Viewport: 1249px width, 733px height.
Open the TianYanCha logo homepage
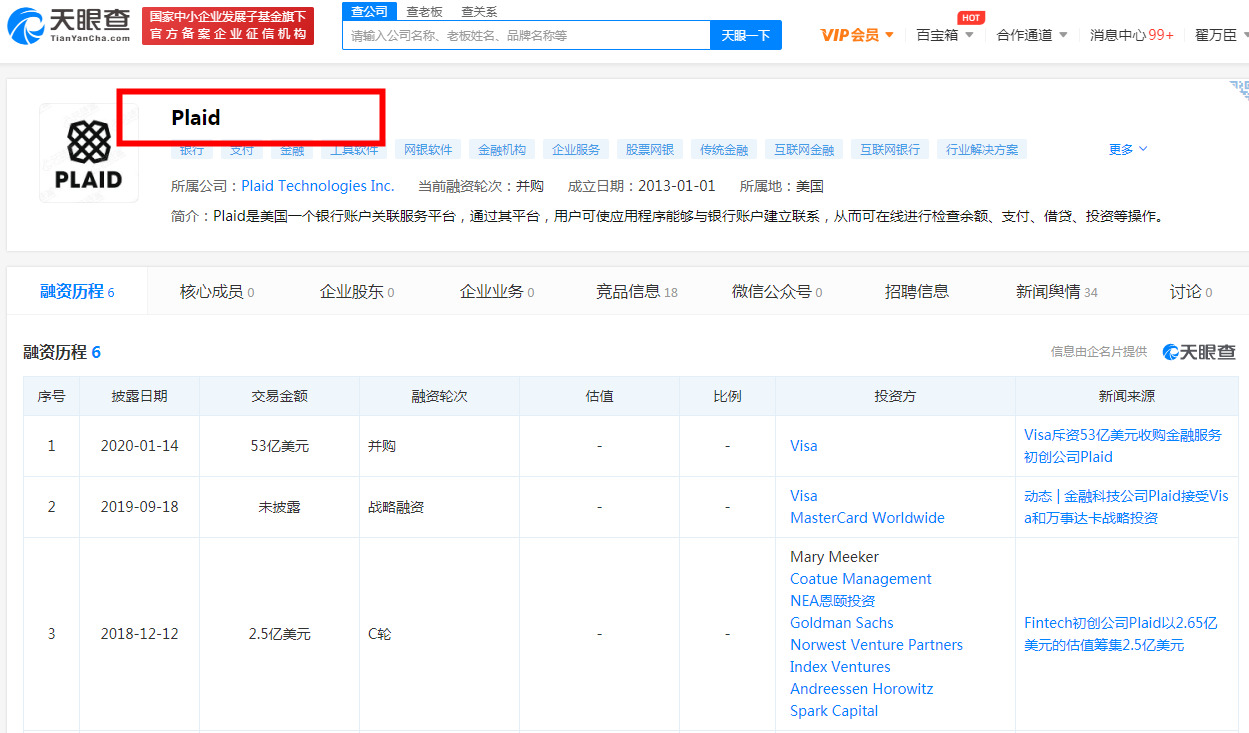[x=69, y=26]
